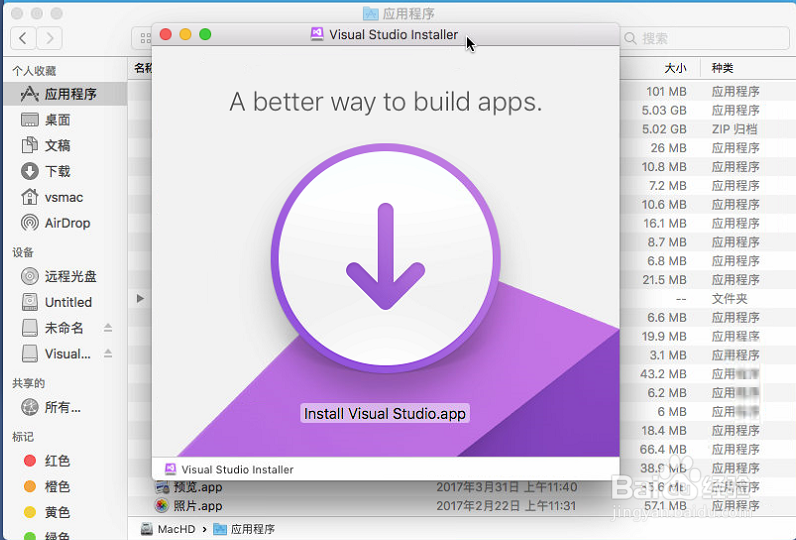The image size is (796, 540).
Task: Click the 18.4 MB size cell
Action: pos(664,431)
